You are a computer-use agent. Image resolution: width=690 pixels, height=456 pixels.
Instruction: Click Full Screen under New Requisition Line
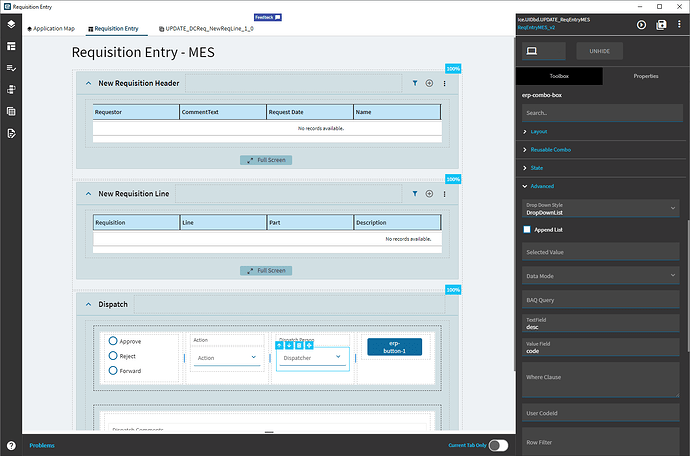coord(266,271)
